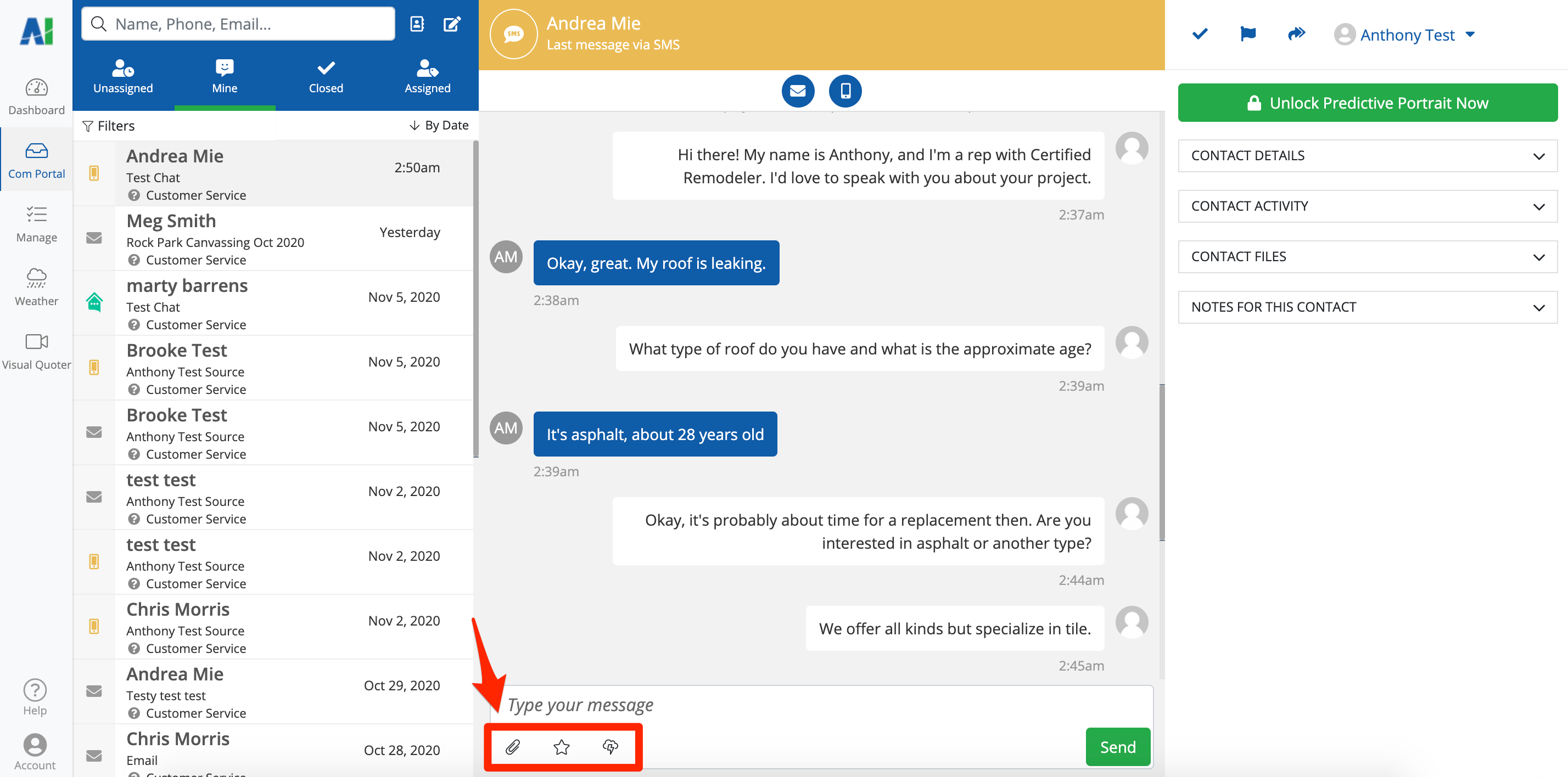Switch to the Unassigned tab
The image size is (1568, 777).
click(x=123, y=77)
